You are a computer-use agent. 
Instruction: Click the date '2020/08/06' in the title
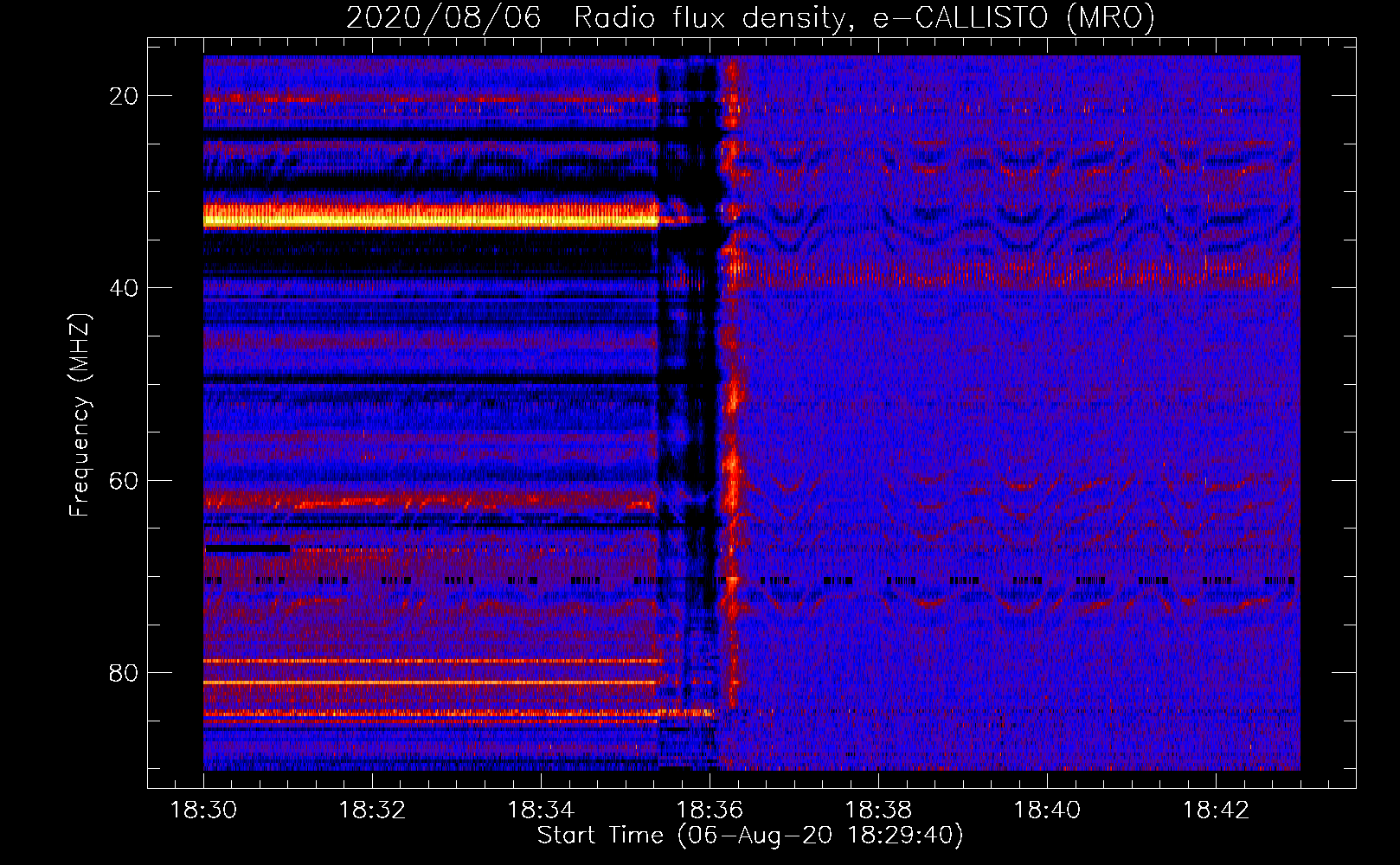pos(443,17)
